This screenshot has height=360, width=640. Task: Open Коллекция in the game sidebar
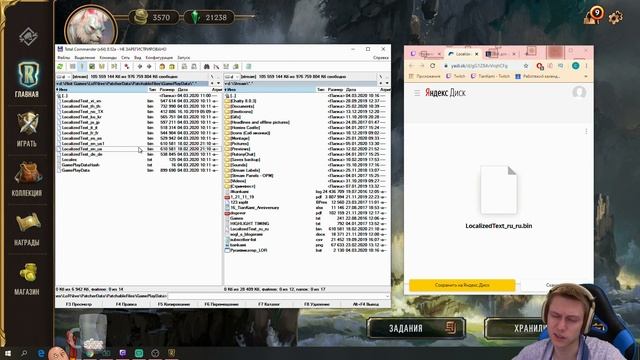pos(27,179)
